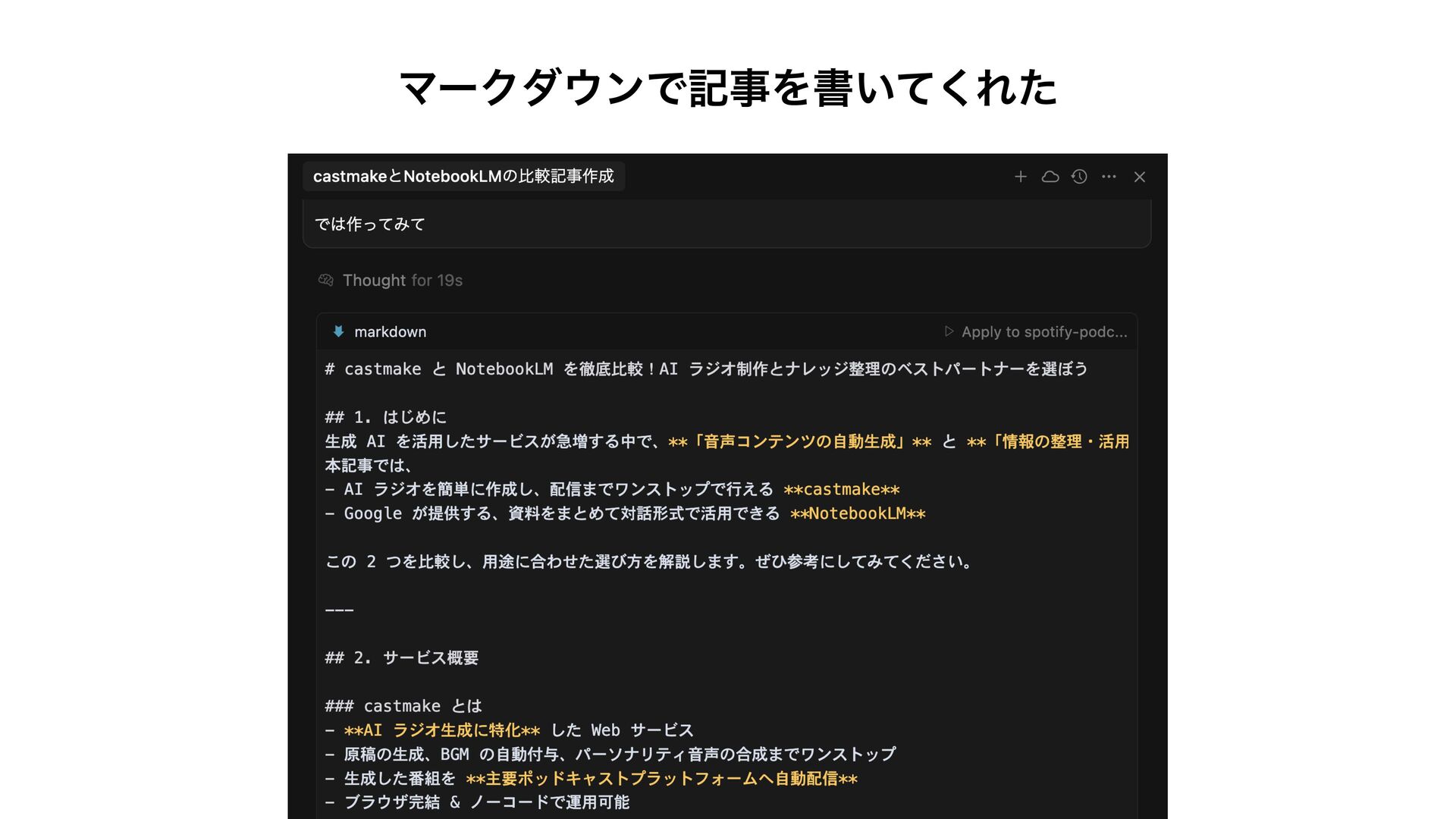Click the '## 1. はじめに' heading
The image size is (1456, 819).
(x=385, y=417)
